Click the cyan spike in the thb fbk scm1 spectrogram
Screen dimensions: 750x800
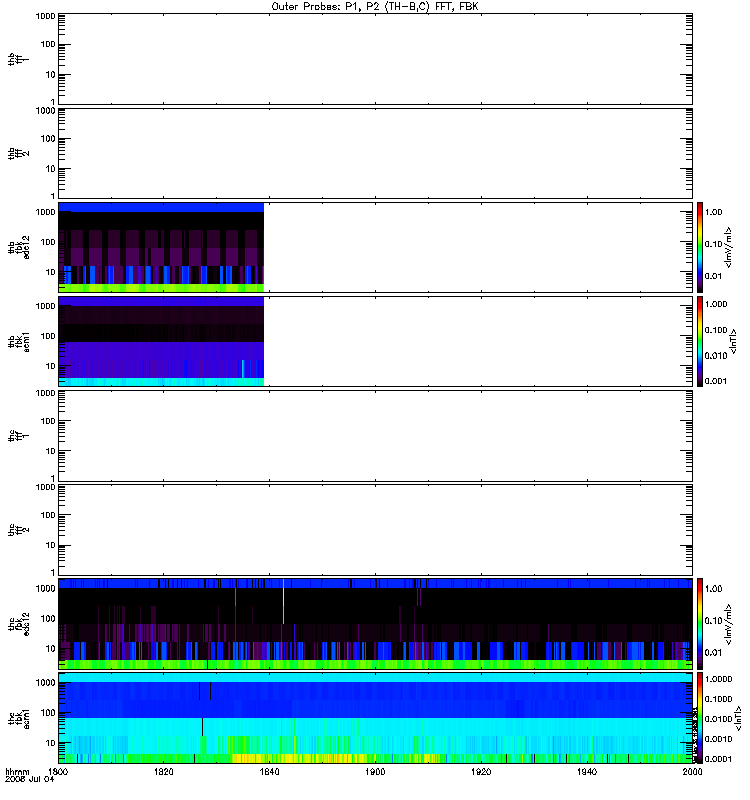tap(243, 368)
